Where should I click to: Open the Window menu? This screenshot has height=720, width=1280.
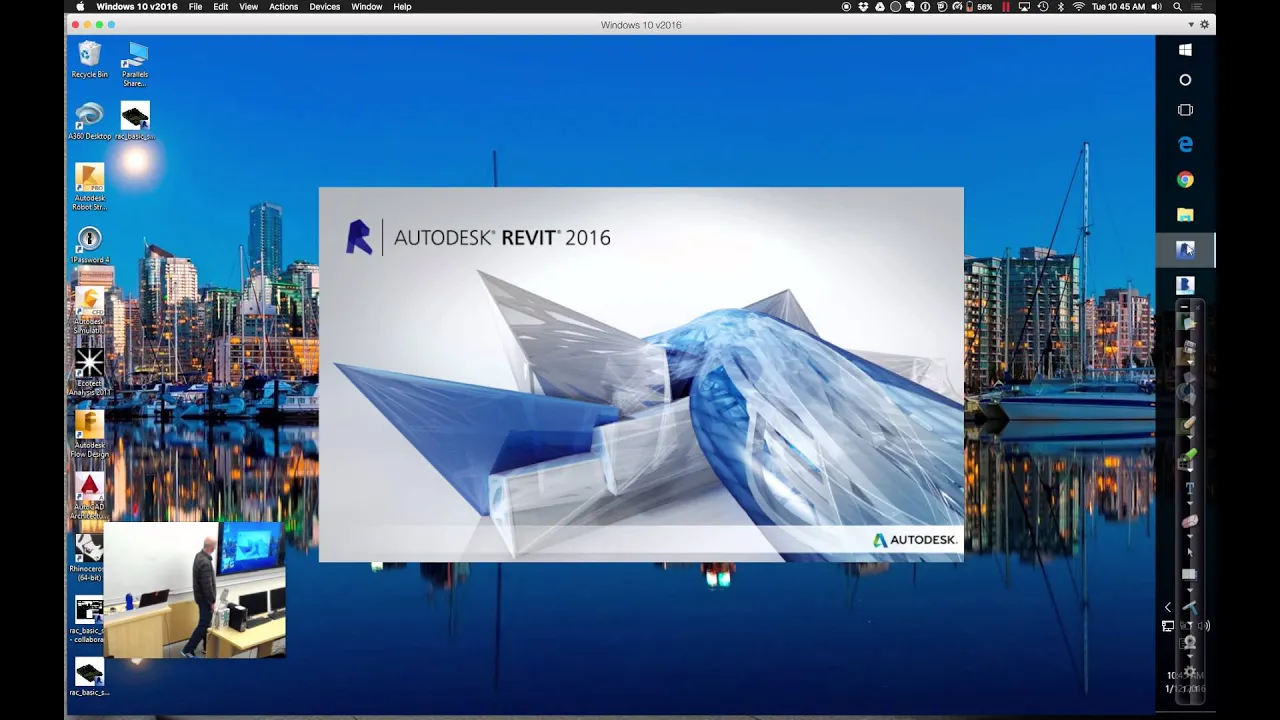(366, 6)
